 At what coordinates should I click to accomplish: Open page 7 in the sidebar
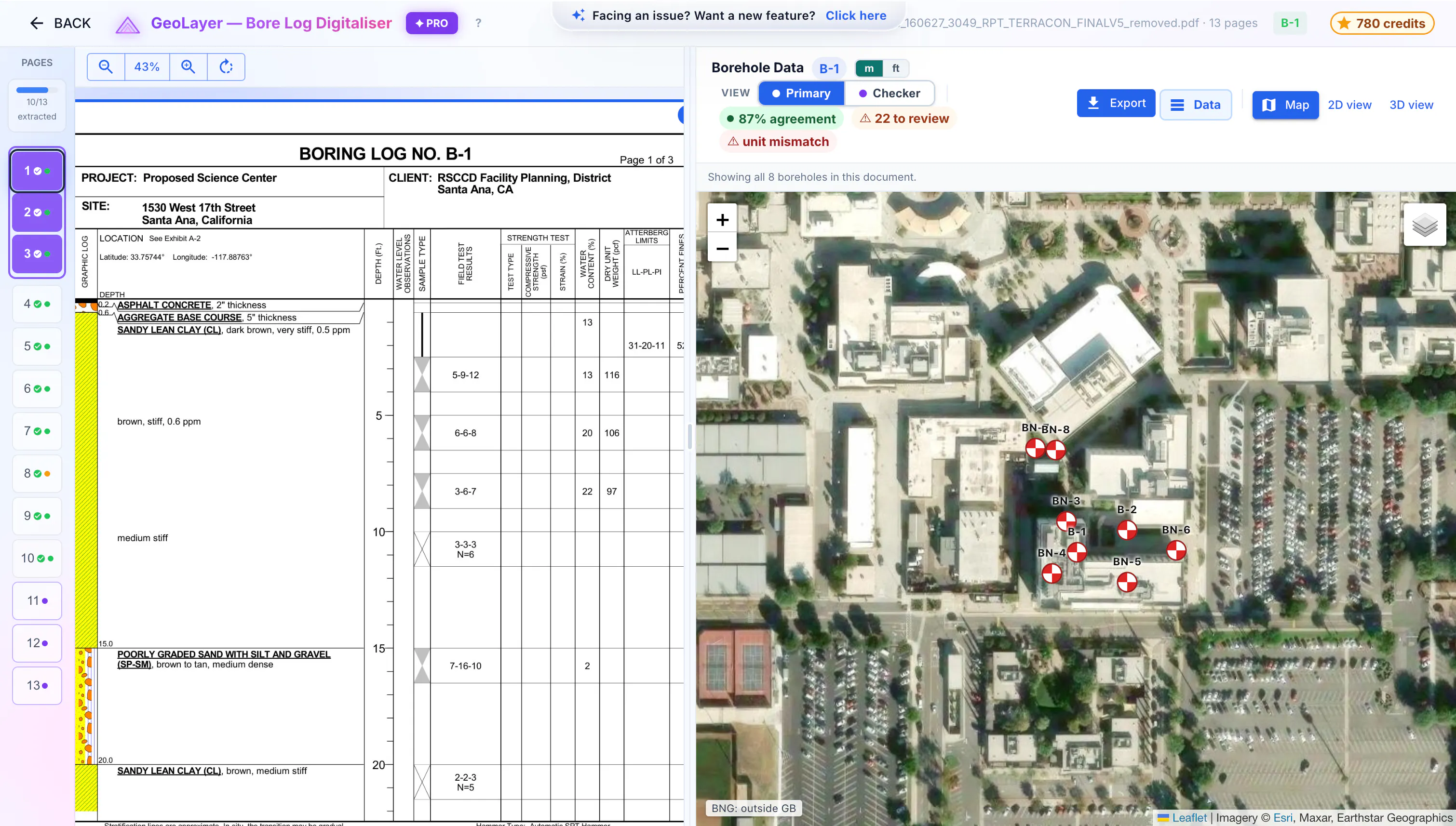pyautogui.click(x=37, y=431)
